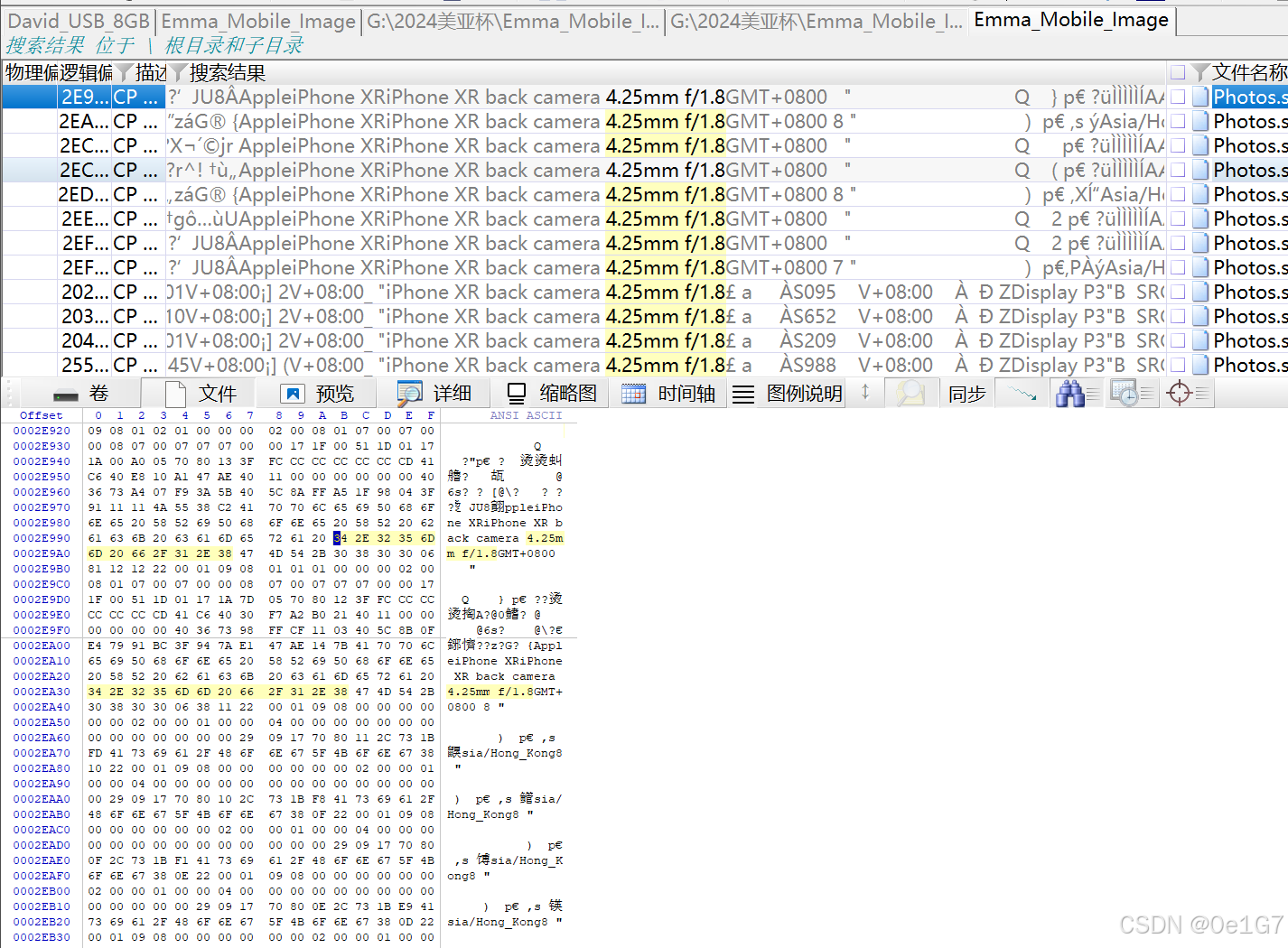
Task: Click the file icon in row 204...
Action: tap(1200, 340)
